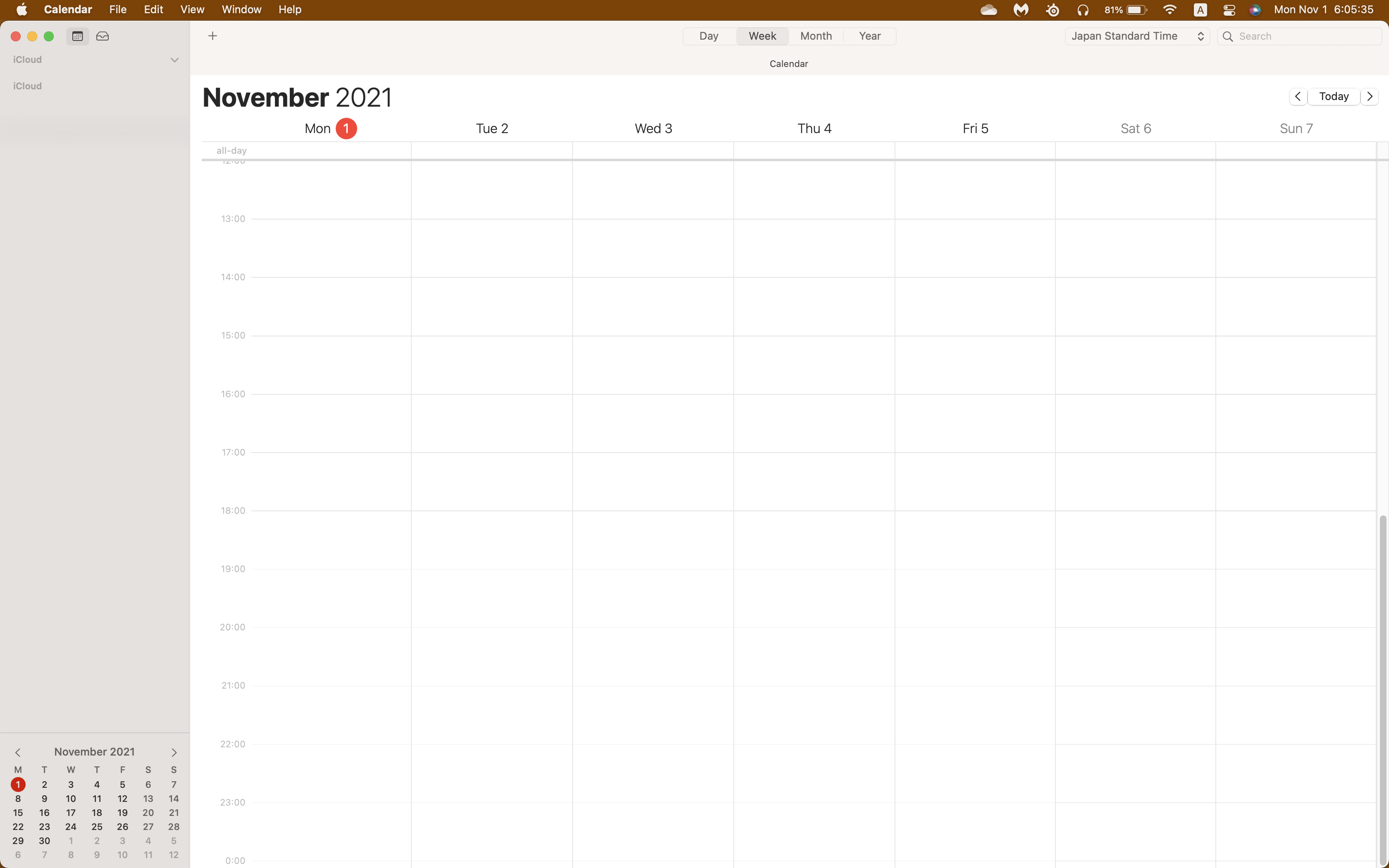Go to previous week using the left arrow
This screenshot has height=868, width=1389.
pyautogui.click(x=1298, y=96)
